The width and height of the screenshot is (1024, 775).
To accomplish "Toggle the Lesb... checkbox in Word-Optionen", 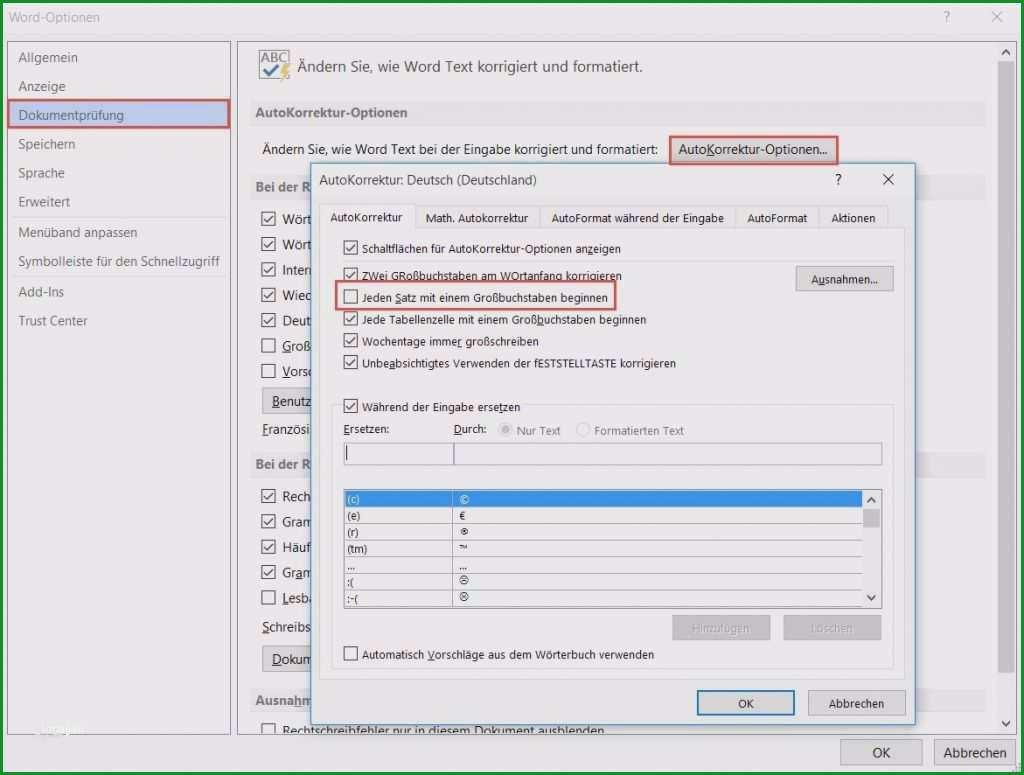I will pos(268,597).
